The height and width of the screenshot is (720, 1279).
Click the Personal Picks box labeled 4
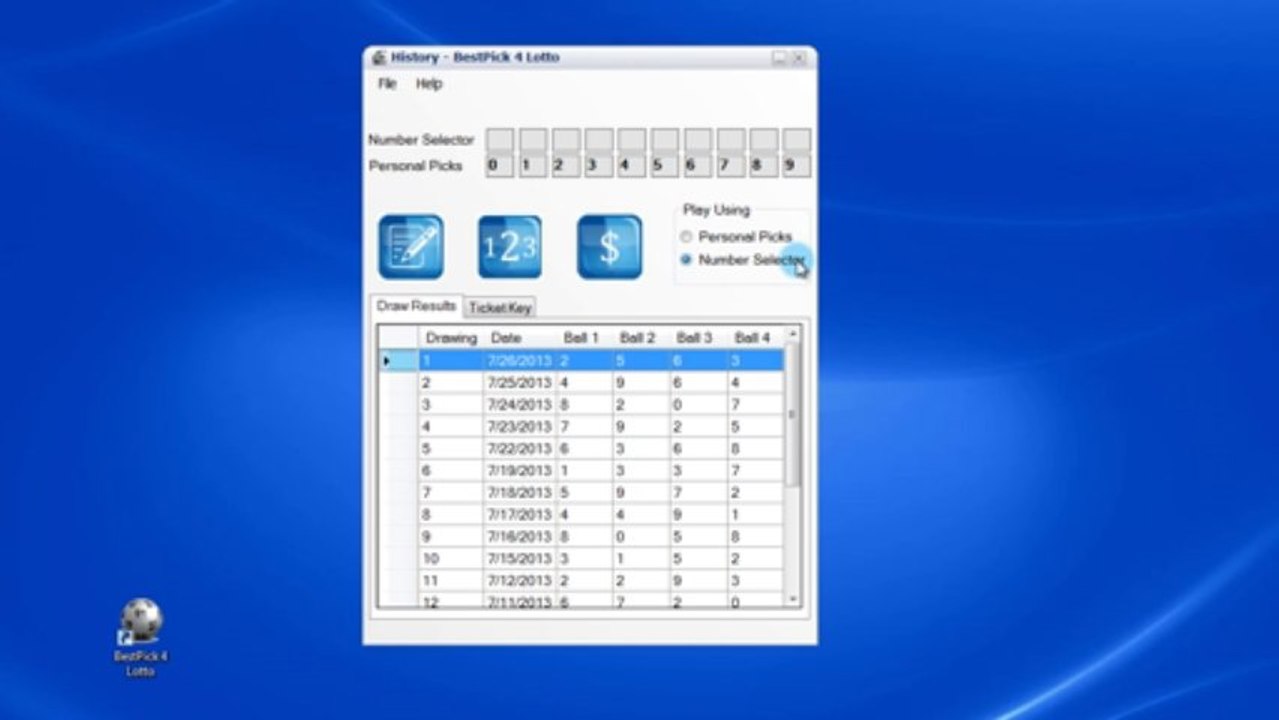click(x=631, y=165)
